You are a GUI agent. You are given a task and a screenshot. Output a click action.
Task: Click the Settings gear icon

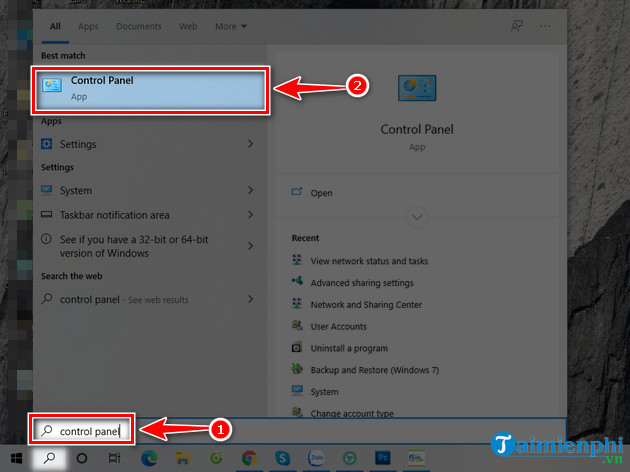47,143
